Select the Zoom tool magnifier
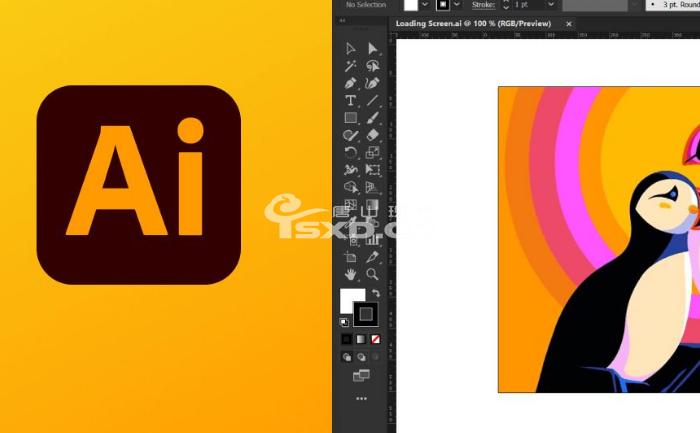700x433 pixels. [x=372, y=274]
